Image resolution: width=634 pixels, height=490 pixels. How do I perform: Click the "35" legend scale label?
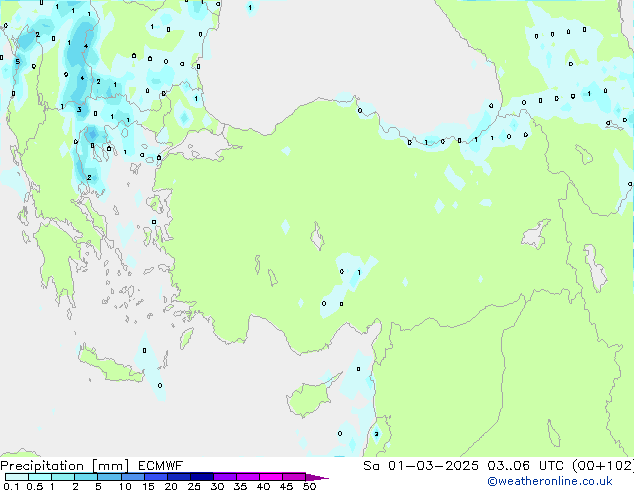240,486
